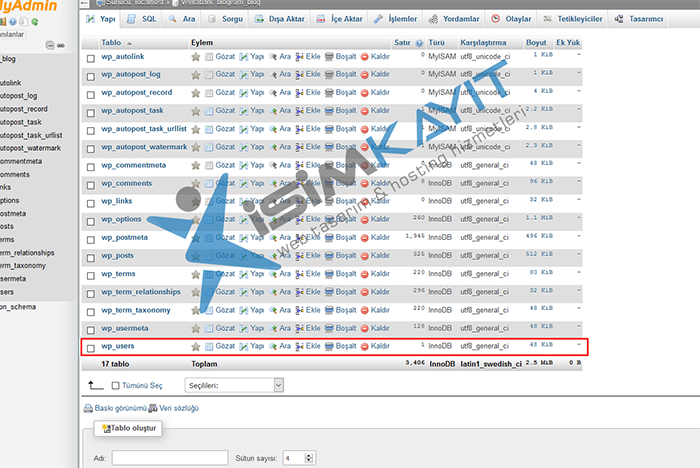700x468 pixels.
Task: Open the Veri sözlüğü link
Action: pos(173,408)
